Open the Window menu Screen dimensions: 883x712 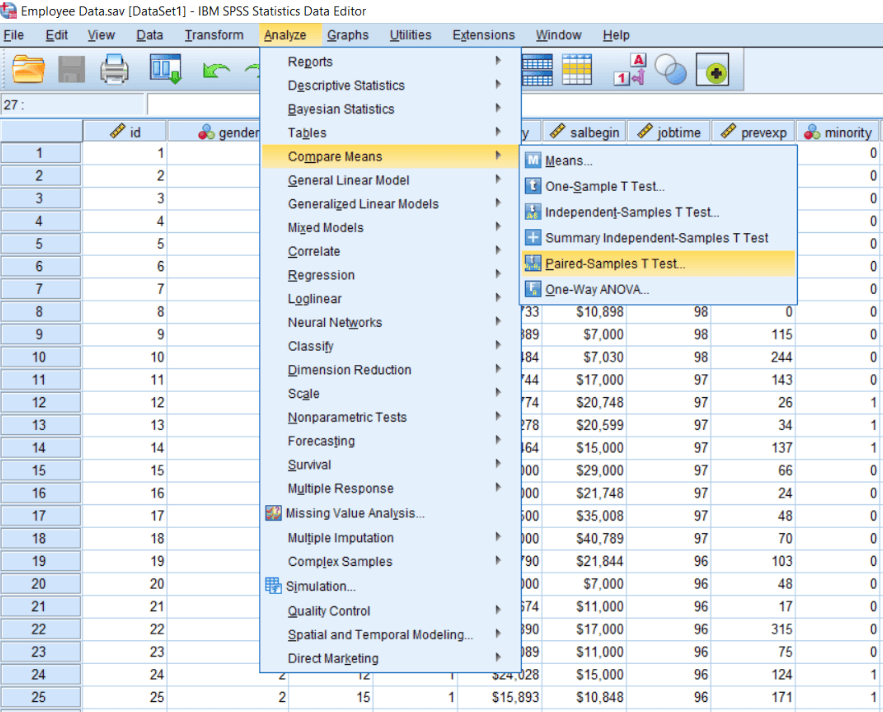tap(558, 35)
